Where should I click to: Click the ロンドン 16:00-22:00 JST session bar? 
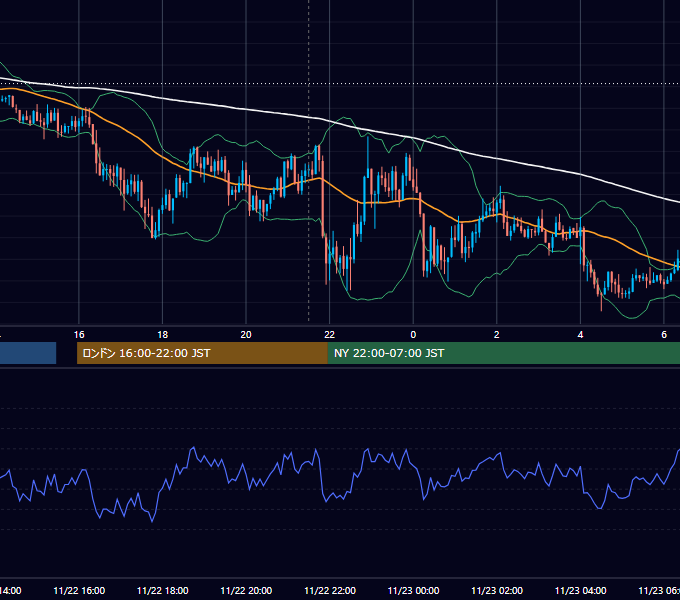tap(202, 353)
